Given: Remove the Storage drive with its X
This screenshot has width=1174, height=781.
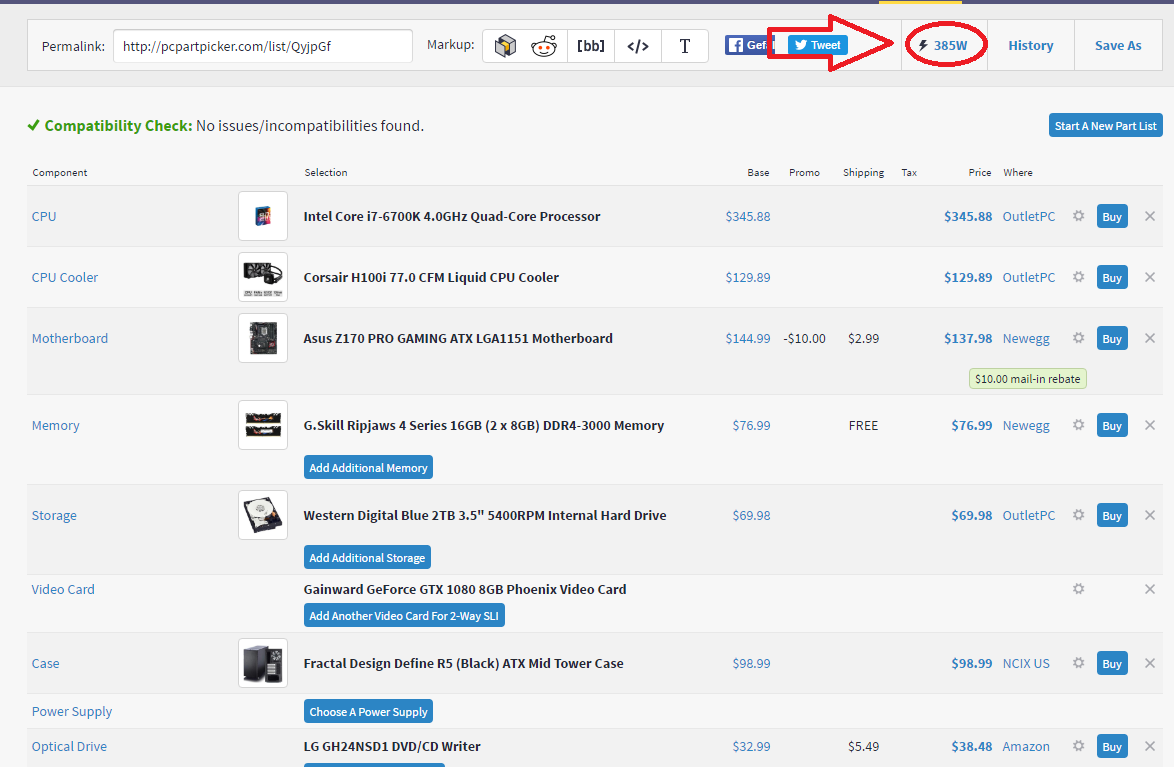Looking at the screenshot, I should point(1150,514).
